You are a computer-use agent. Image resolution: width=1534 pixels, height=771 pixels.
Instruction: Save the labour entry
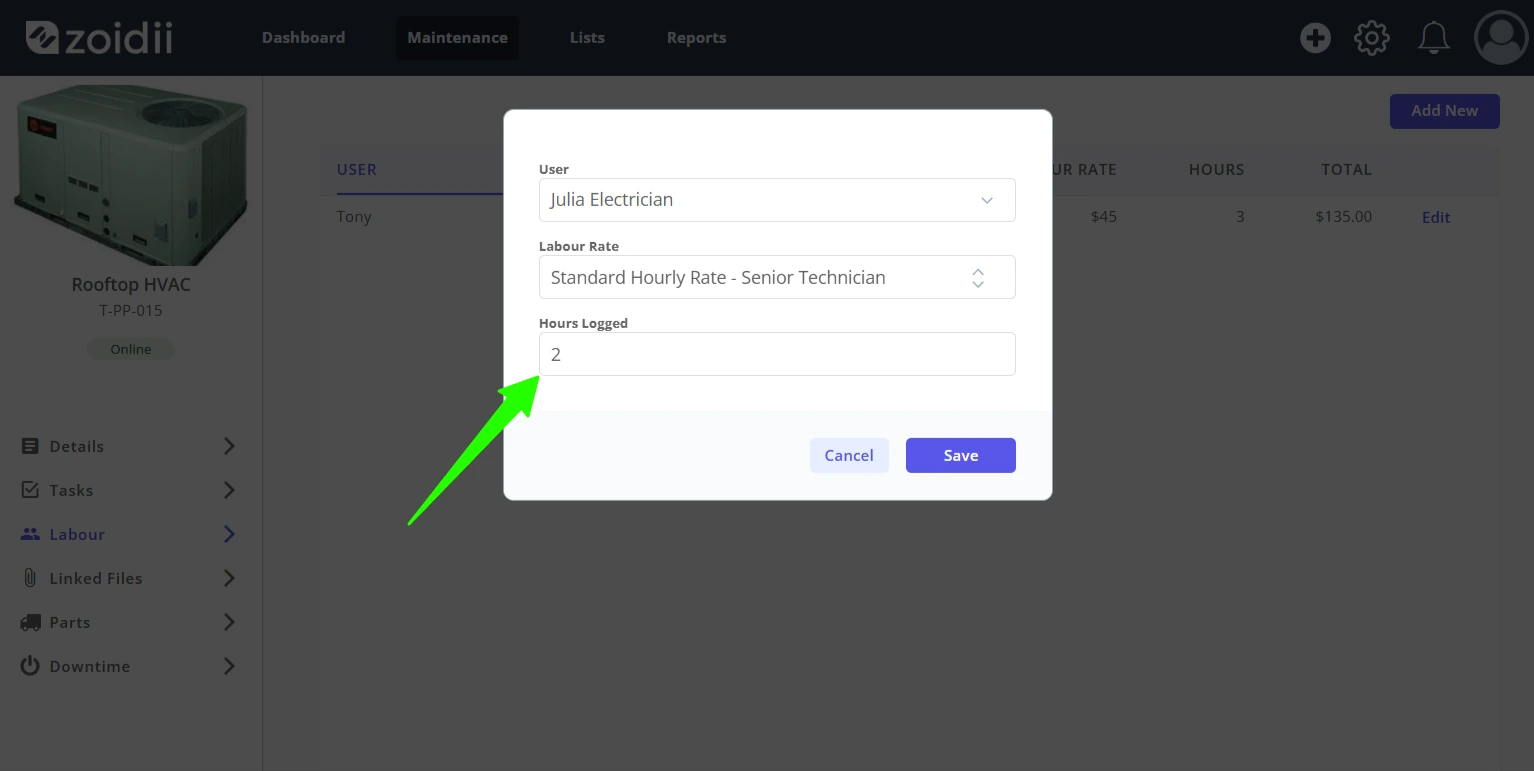pyautogui.click(x=961, y=455)
